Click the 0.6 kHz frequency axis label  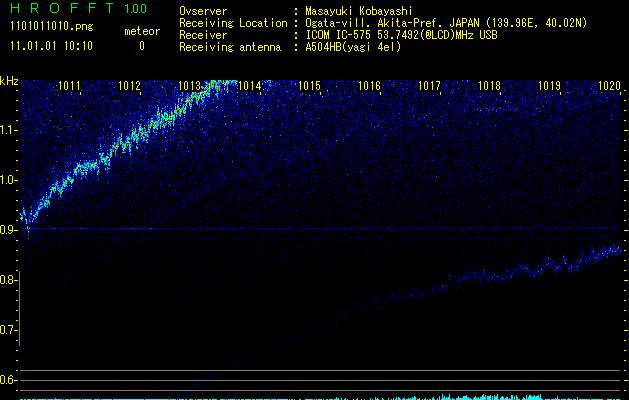point(8,380)
